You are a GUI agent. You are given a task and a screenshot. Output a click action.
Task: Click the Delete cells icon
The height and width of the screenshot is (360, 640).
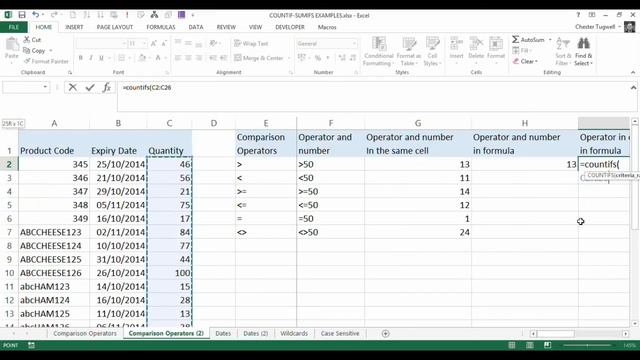pyautogui.click(x=476, y=43)
